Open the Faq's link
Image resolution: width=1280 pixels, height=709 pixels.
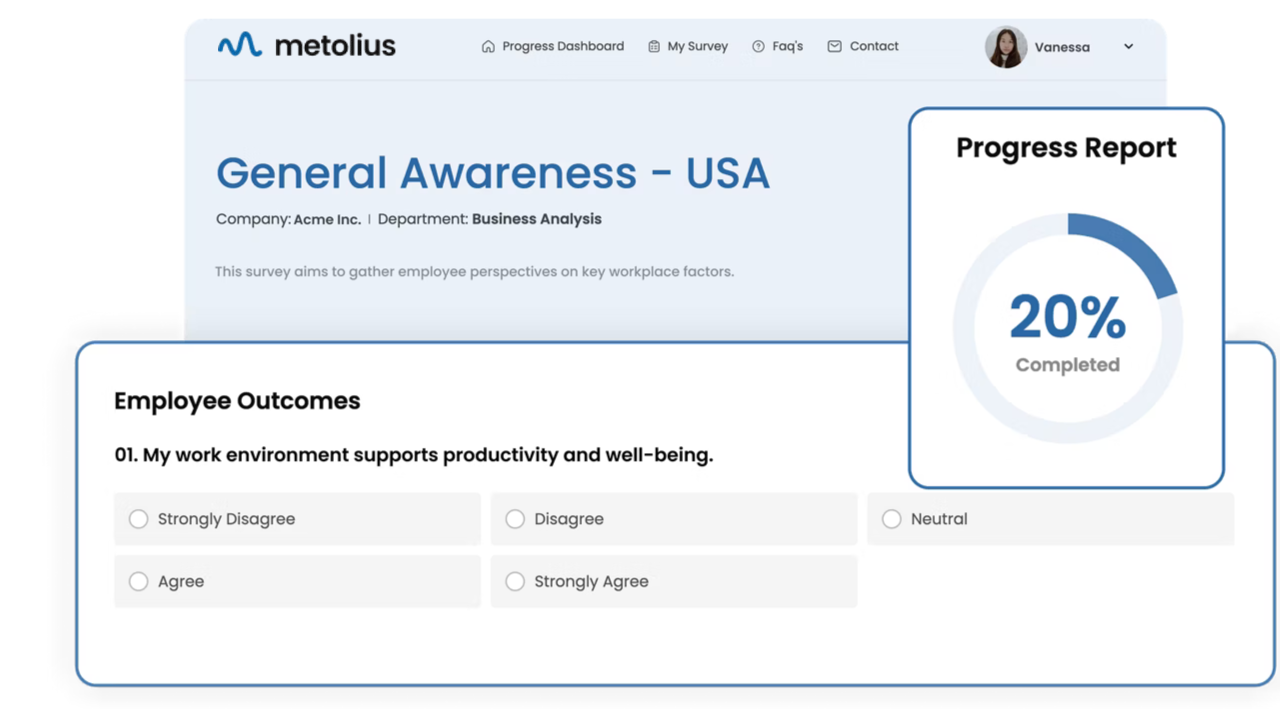[x=785, y=46]
